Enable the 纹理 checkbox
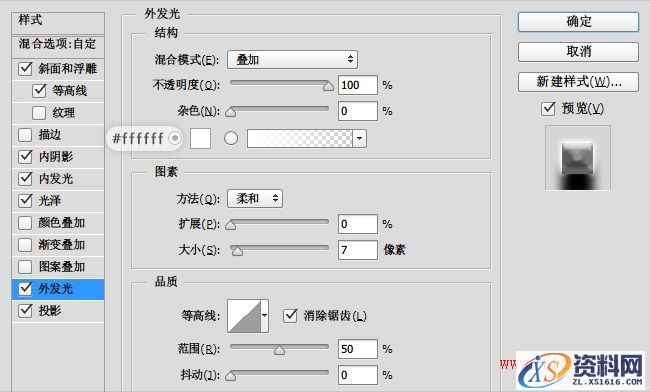This screenshot has width=650, height=392. [x=39, y=112]
